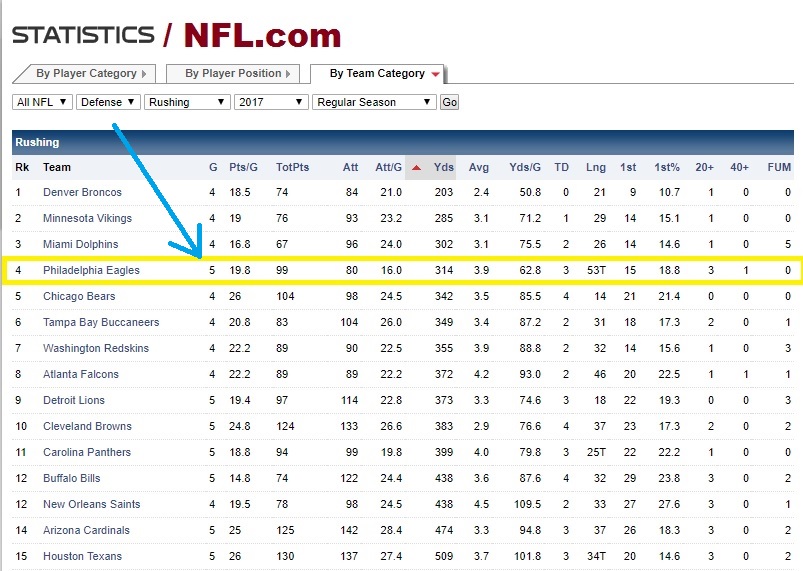Open the Philadelphia Eagles team link
The height and width of the screenshot is (571, 803).
[x=91, y=270]
